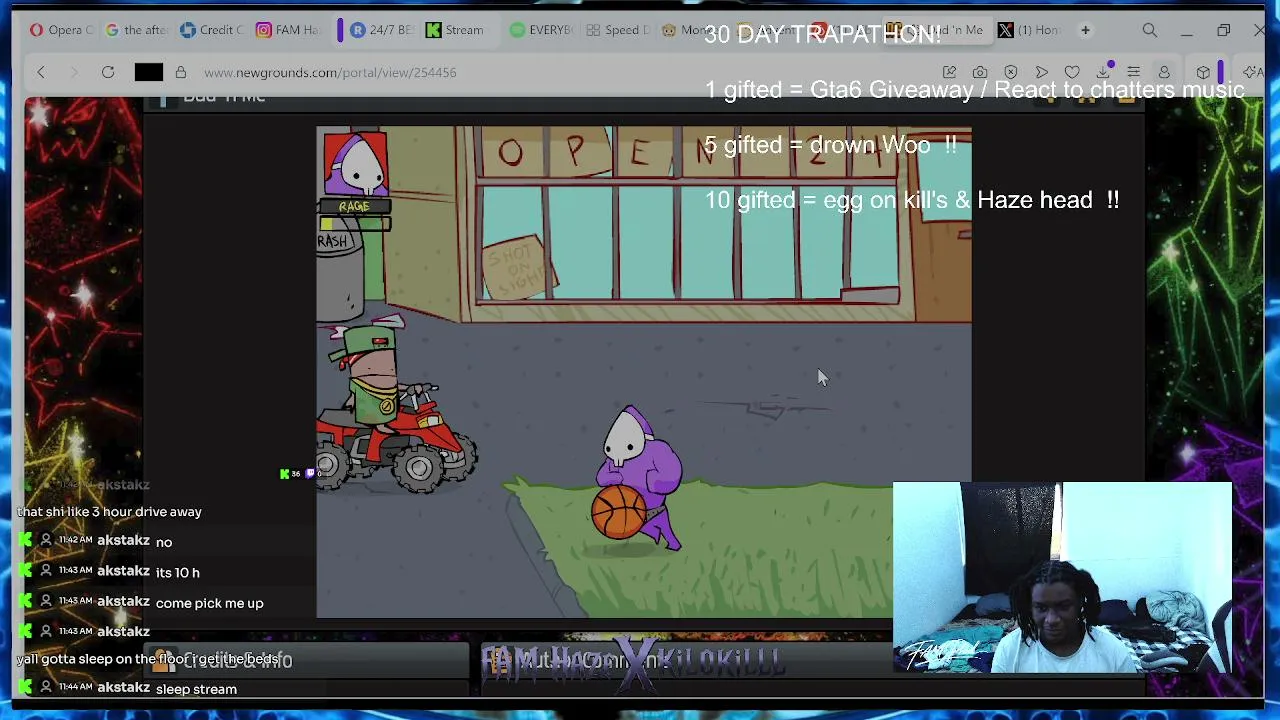Open the tab search magnifier
The image size is (1280, 720).
point(1150,30)
